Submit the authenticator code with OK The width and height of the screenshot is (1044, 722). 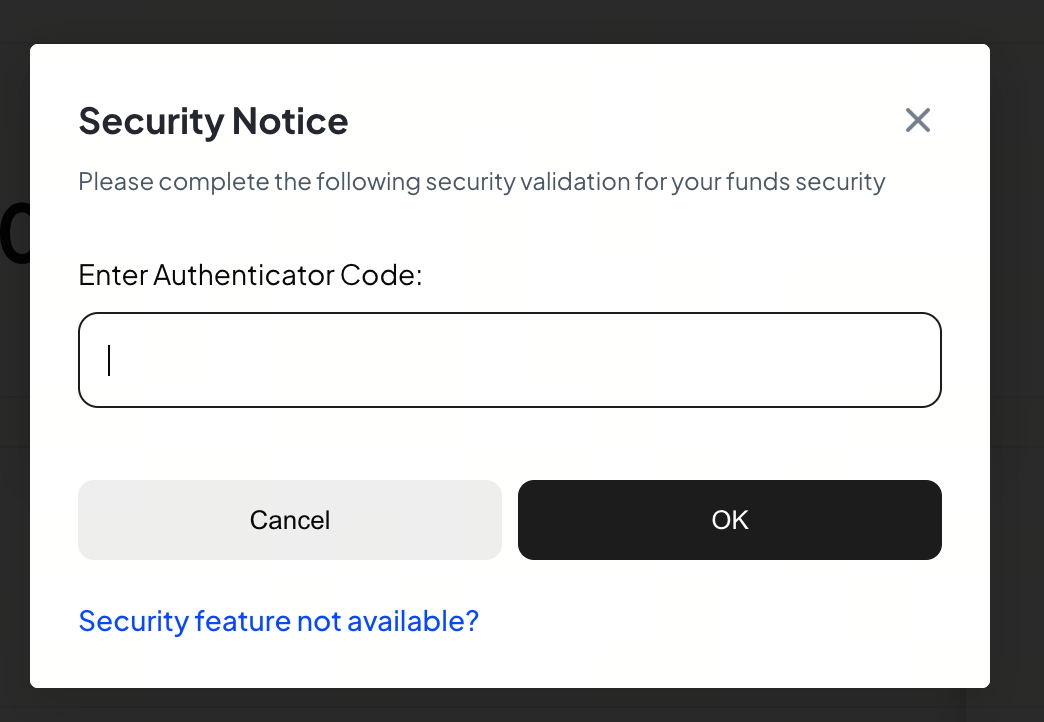pos(730,520)
